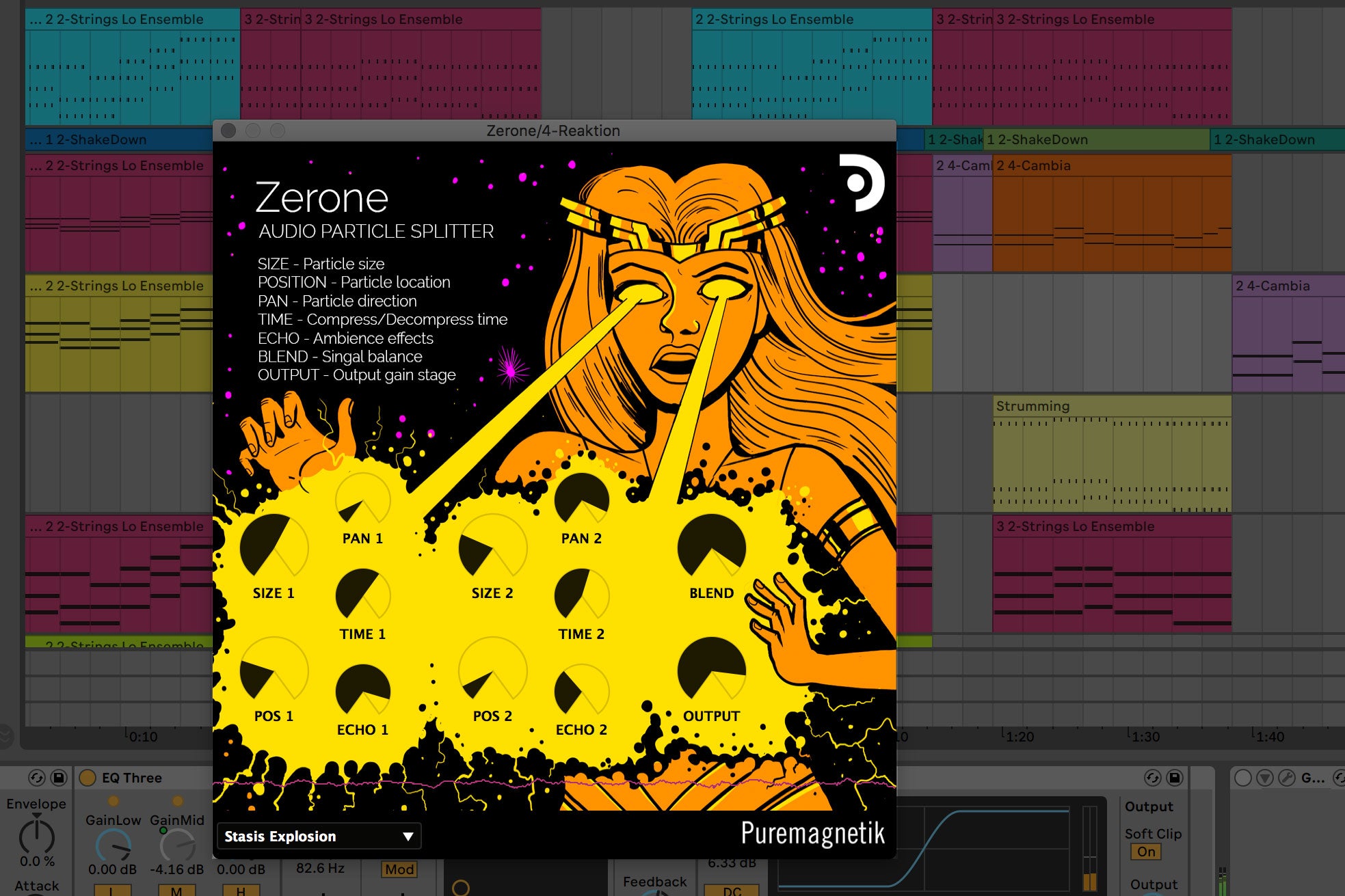The image size is (1345, 896).
Task: Click the save preset disk icon above Output section
Action: coord(1175,778)
